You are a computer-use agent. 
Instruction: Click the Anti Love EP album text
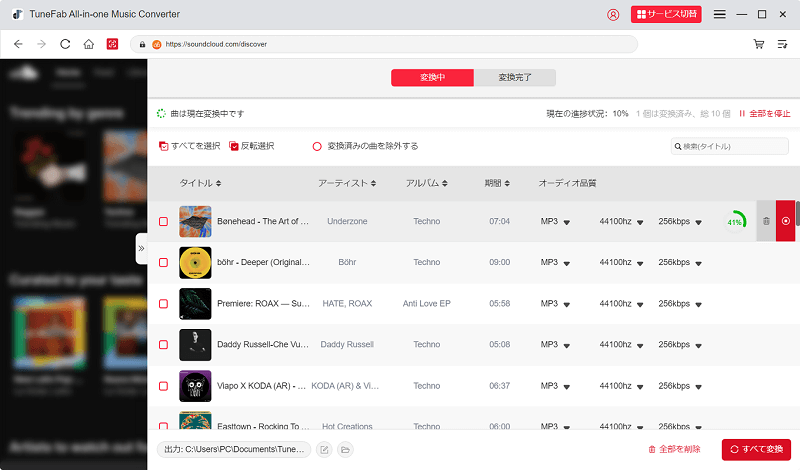point(427,304)
